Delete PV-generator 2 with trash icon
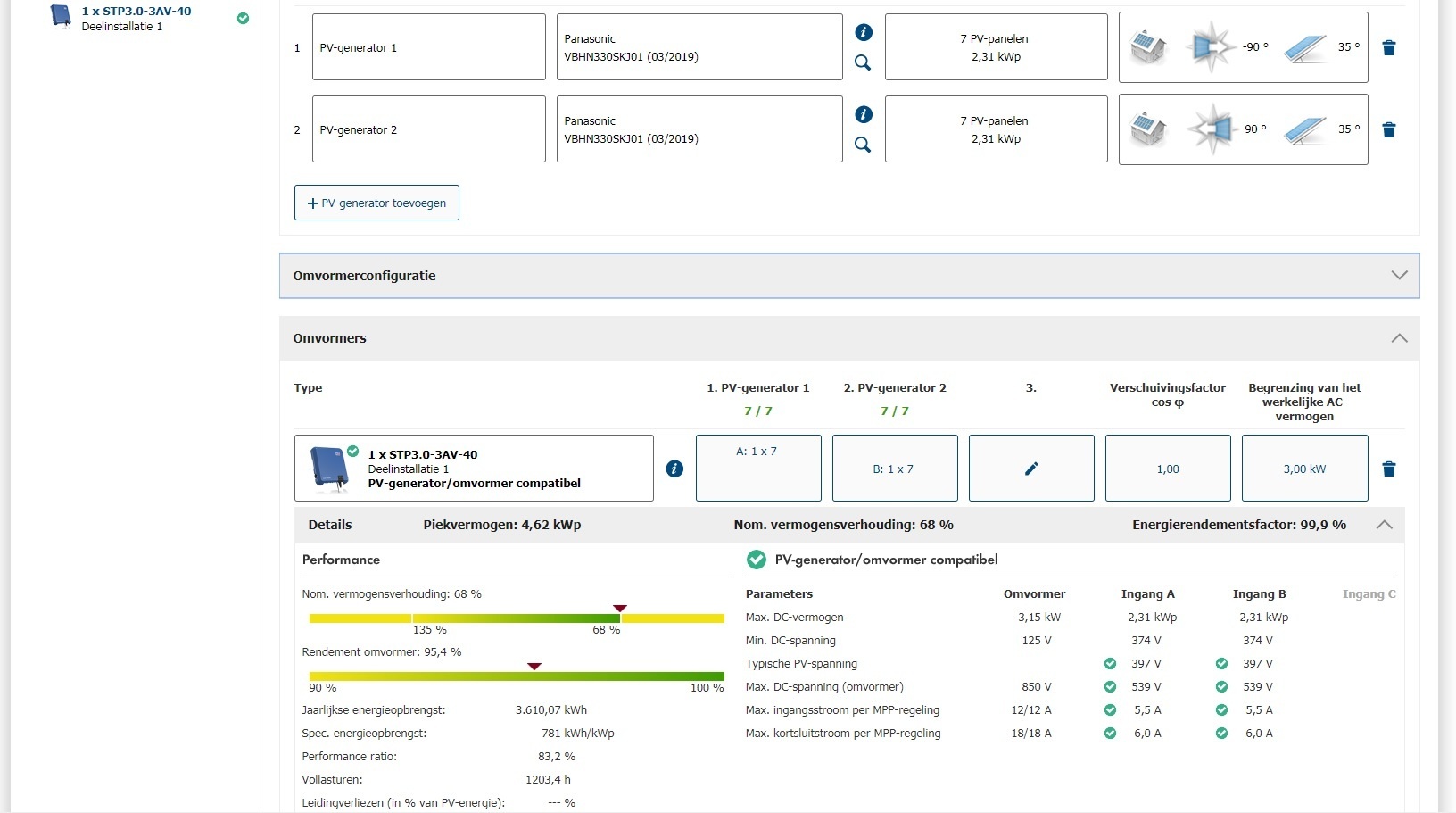This screenshot has height=813, width=1456. pyautogui.click(x=1388, y=130)
